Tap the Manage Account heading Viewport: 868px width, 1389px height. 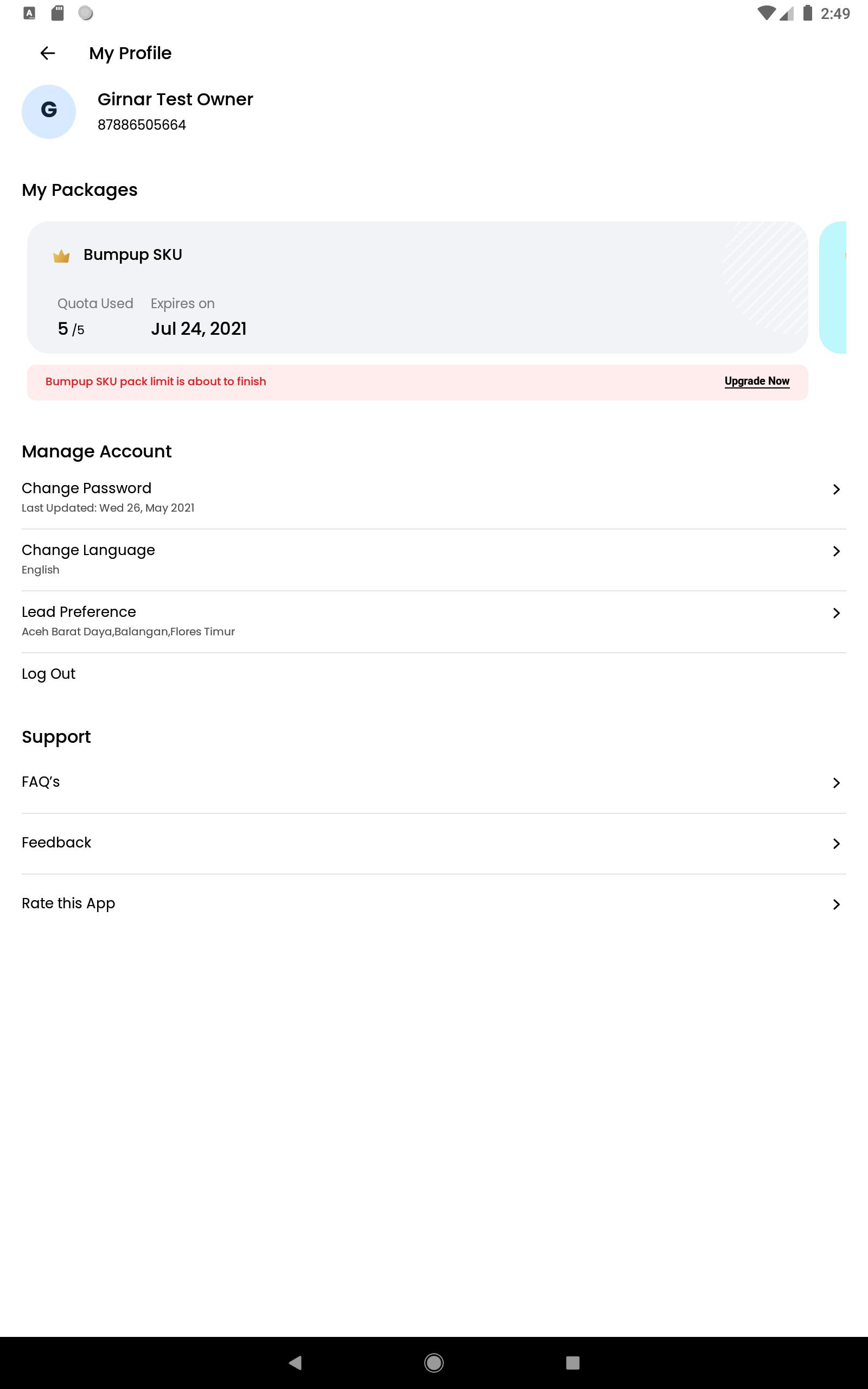coord(97,452)
